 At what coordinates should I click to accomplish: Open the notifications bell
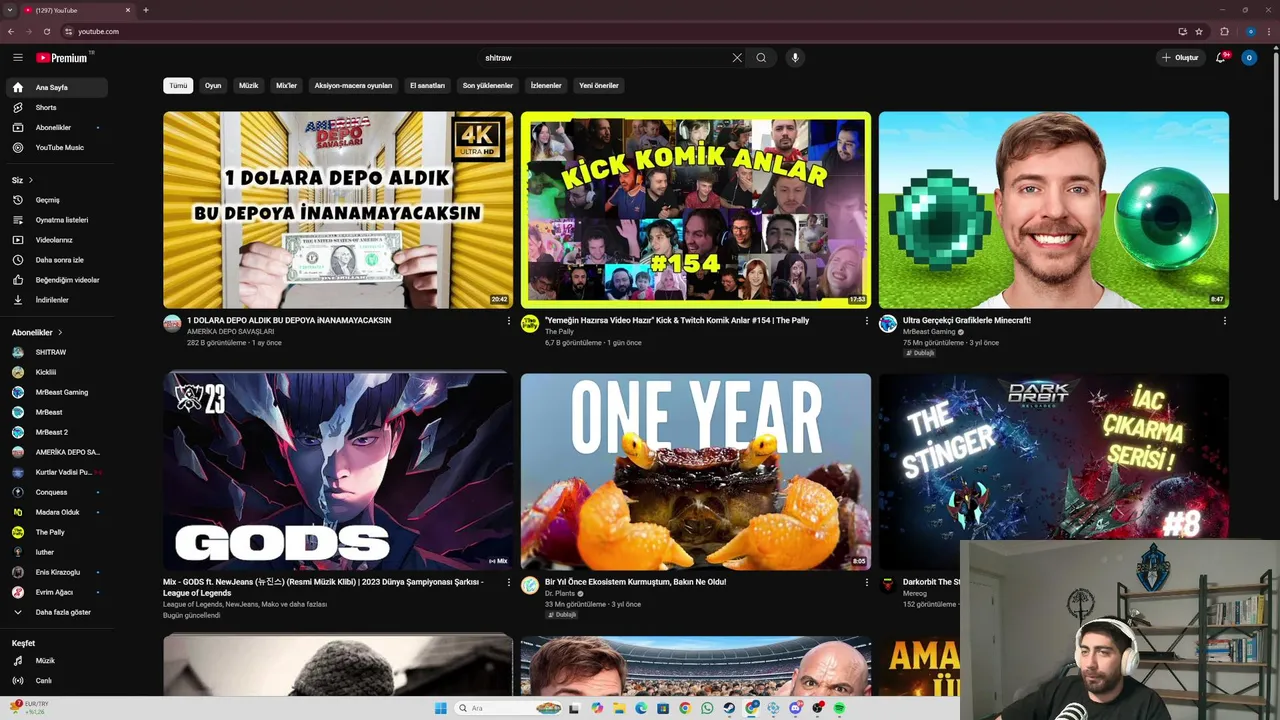1221,58
